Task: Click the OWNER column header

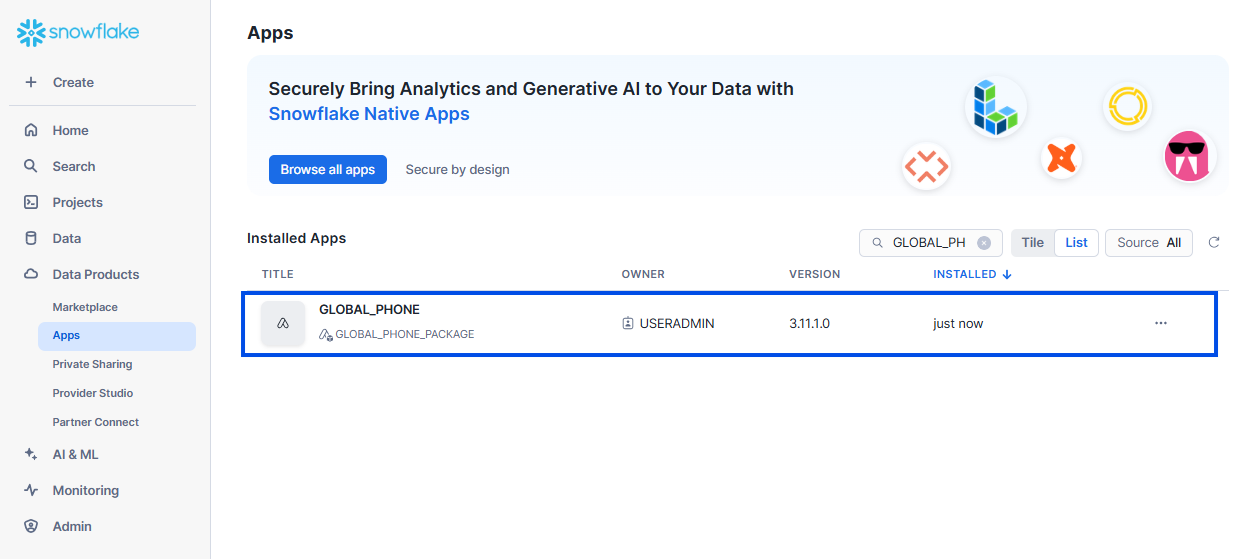Action: tap(643, 274)
